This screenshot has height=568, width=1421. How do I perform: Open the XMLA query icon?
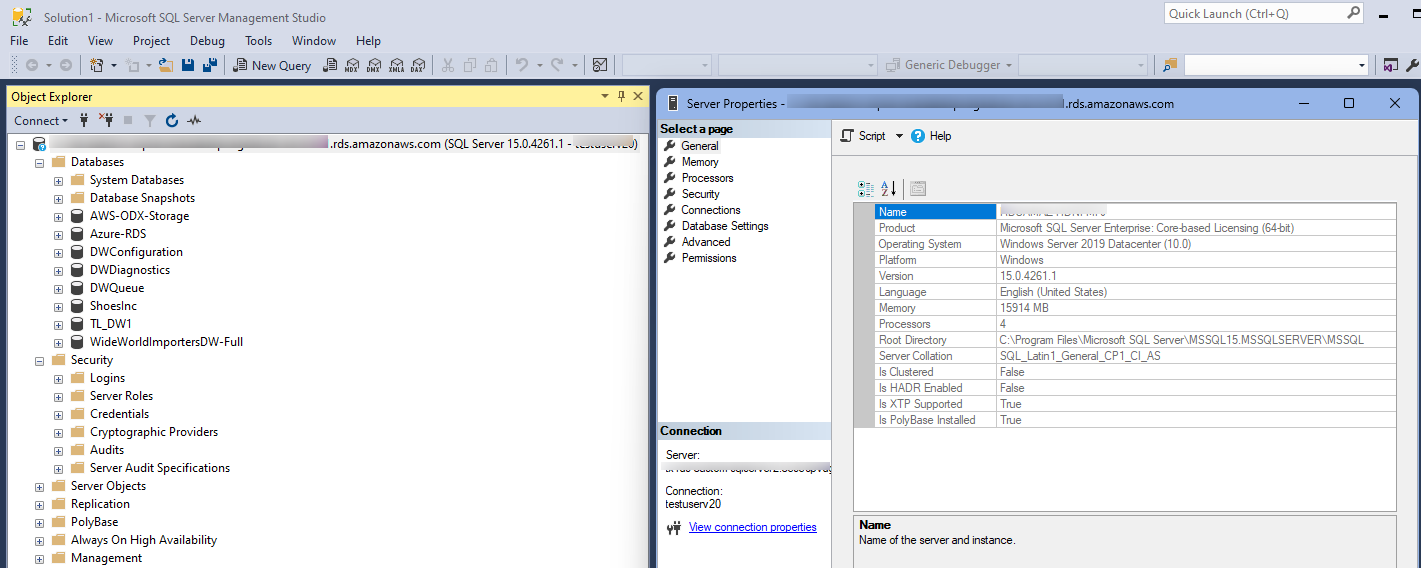[396, 65]
